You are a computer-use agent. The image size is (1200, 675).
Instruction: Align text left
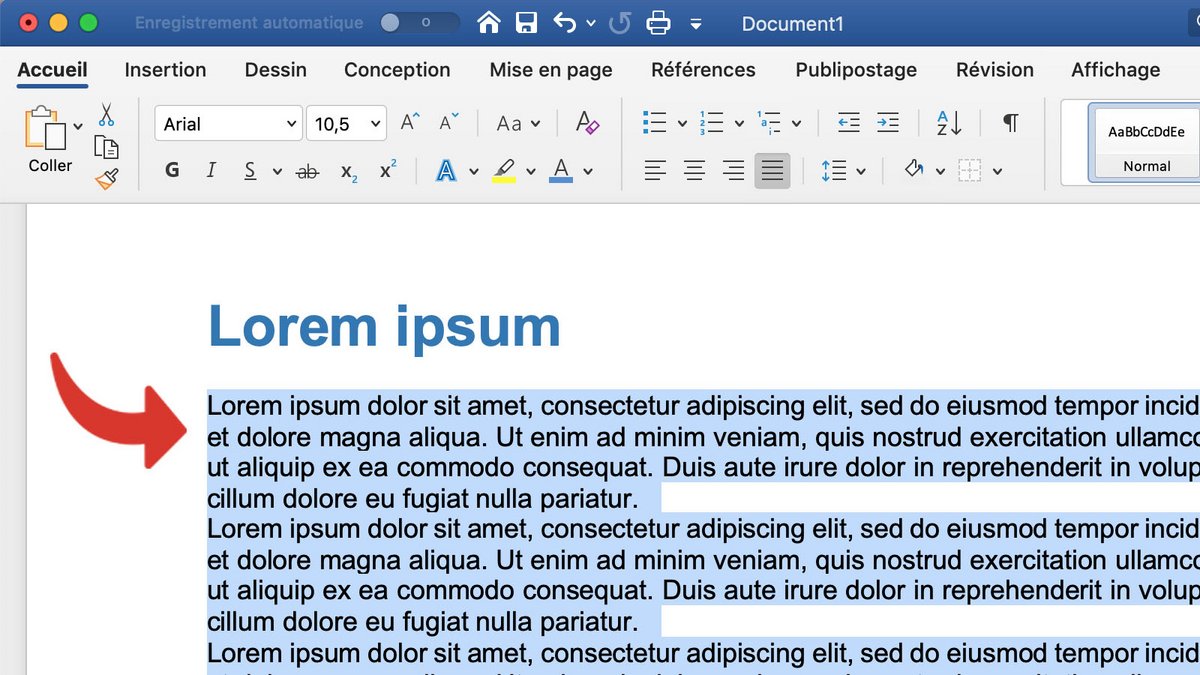pyautogui.click(x=655, y=171)
